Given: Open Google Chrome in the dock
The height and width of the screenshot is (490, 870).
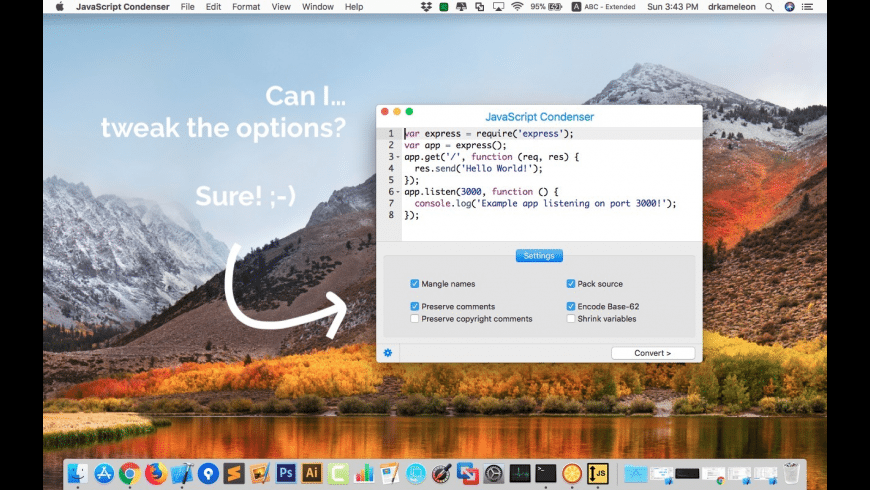Looking at the screenshot, I should click(130, 473).
